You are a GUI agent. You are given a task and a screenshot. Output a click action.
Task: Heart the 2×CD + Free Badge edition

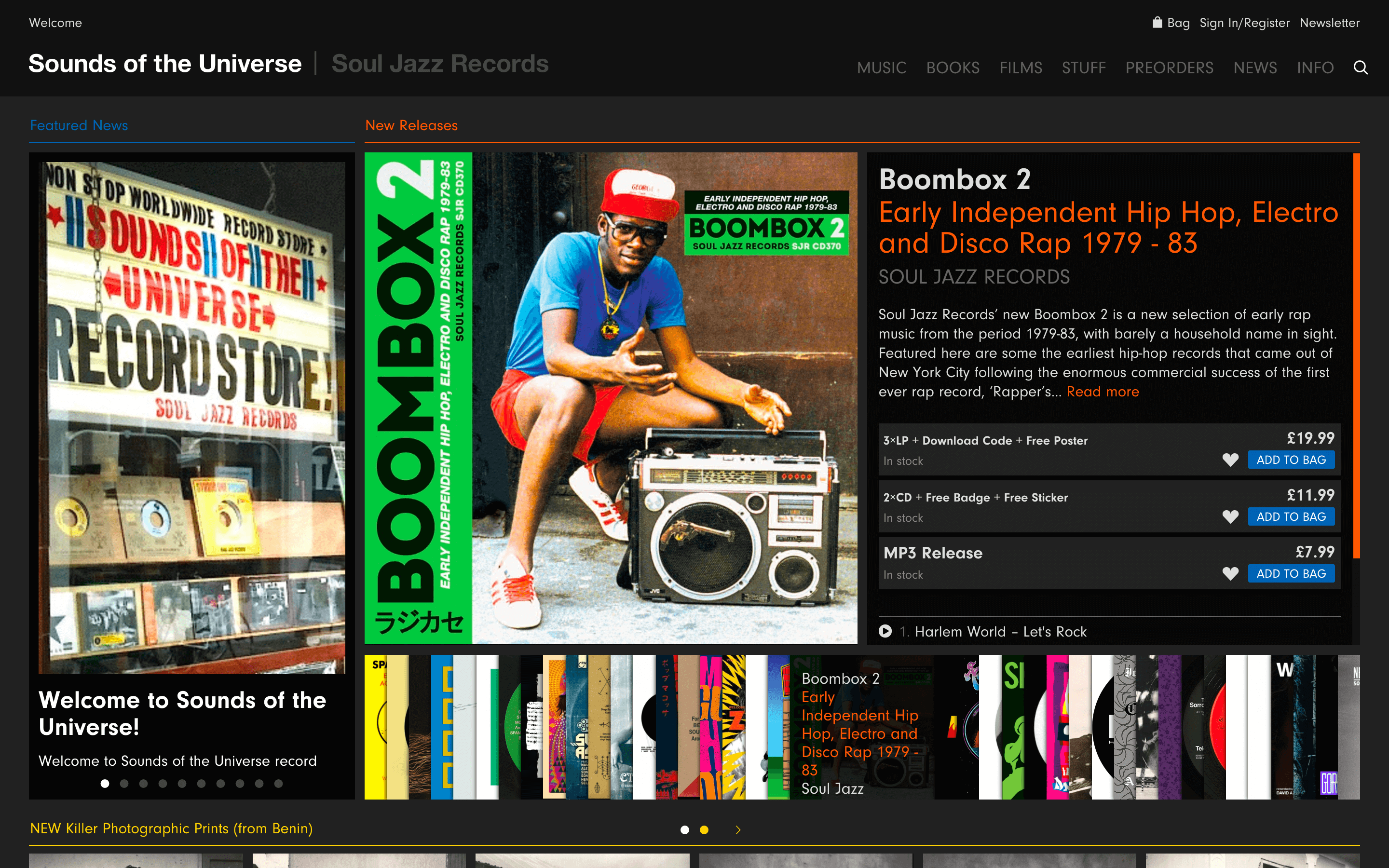coord(1231,516)
